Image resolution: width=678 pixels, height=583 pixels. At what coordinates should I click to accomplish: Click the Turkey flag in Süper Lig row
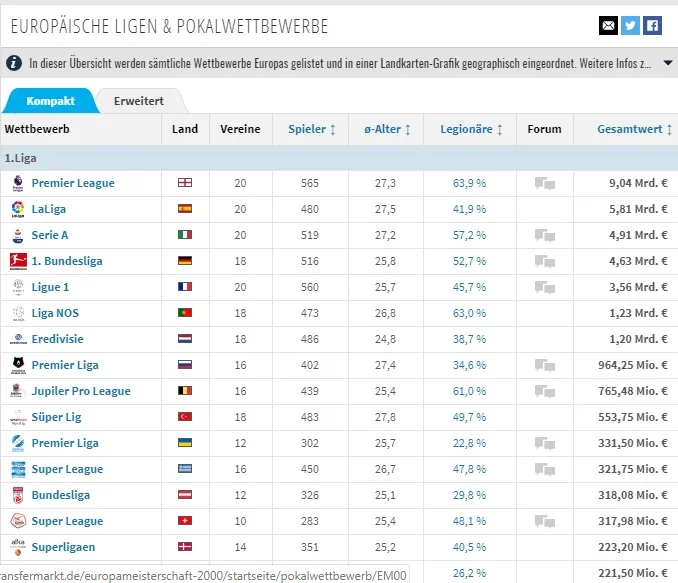(x=184, y=417)
